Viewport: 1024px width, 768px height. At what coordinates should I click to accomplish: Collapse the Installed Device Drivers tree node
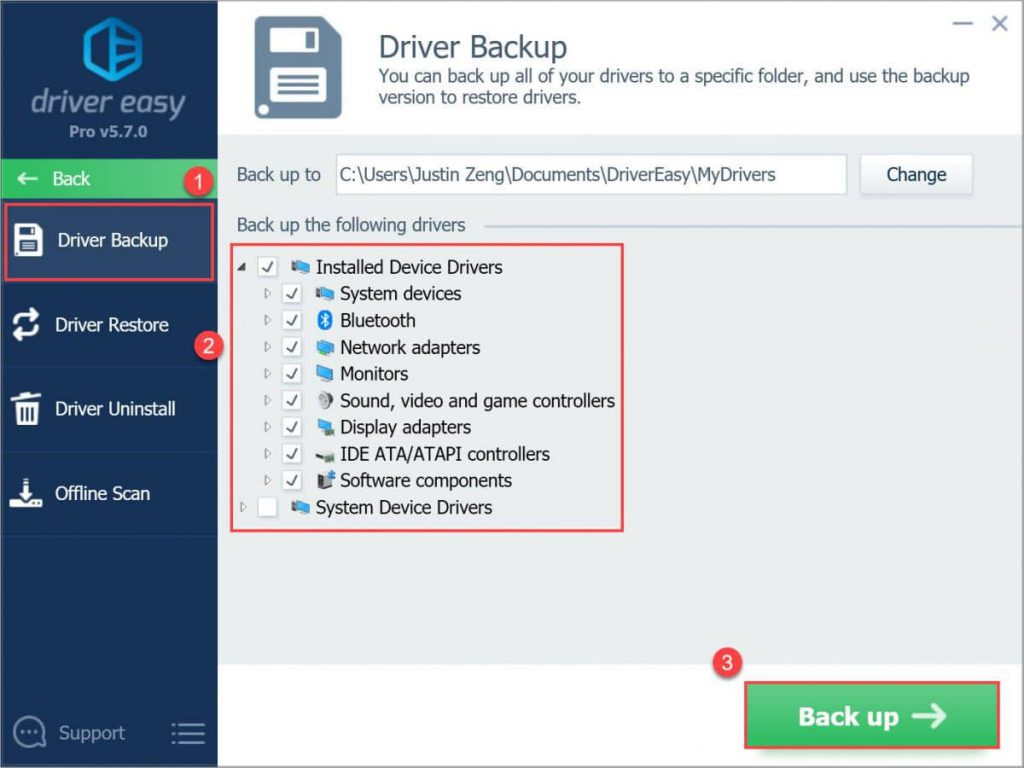242,266
